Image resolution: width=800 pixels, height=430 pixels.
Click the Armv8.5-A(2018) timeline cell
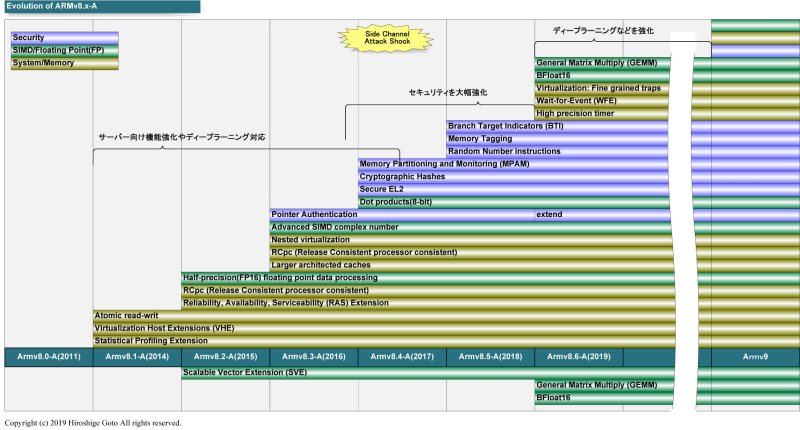(x=490, y=357)
